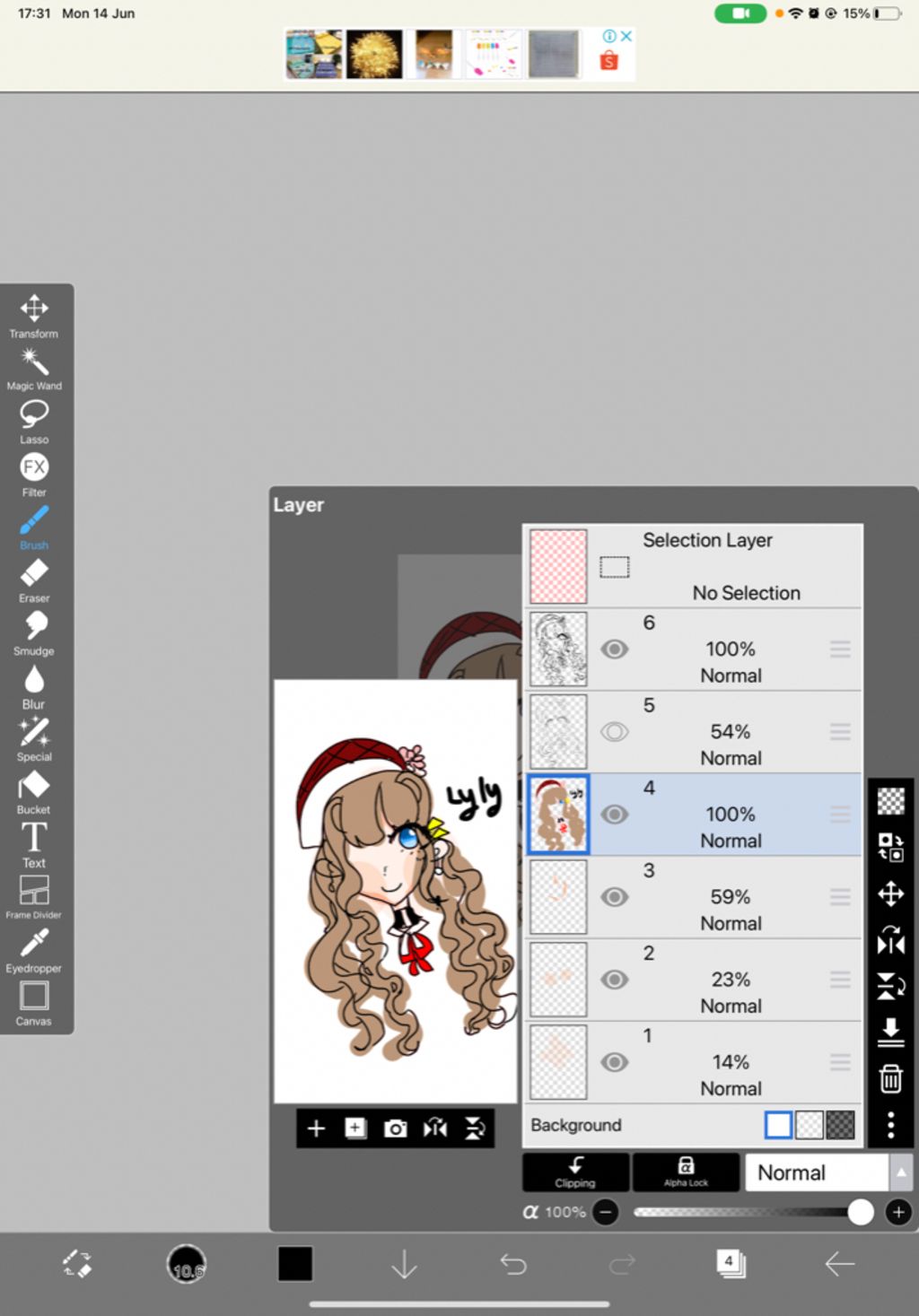
Task: Select the Transform tool
Action: 34,316
